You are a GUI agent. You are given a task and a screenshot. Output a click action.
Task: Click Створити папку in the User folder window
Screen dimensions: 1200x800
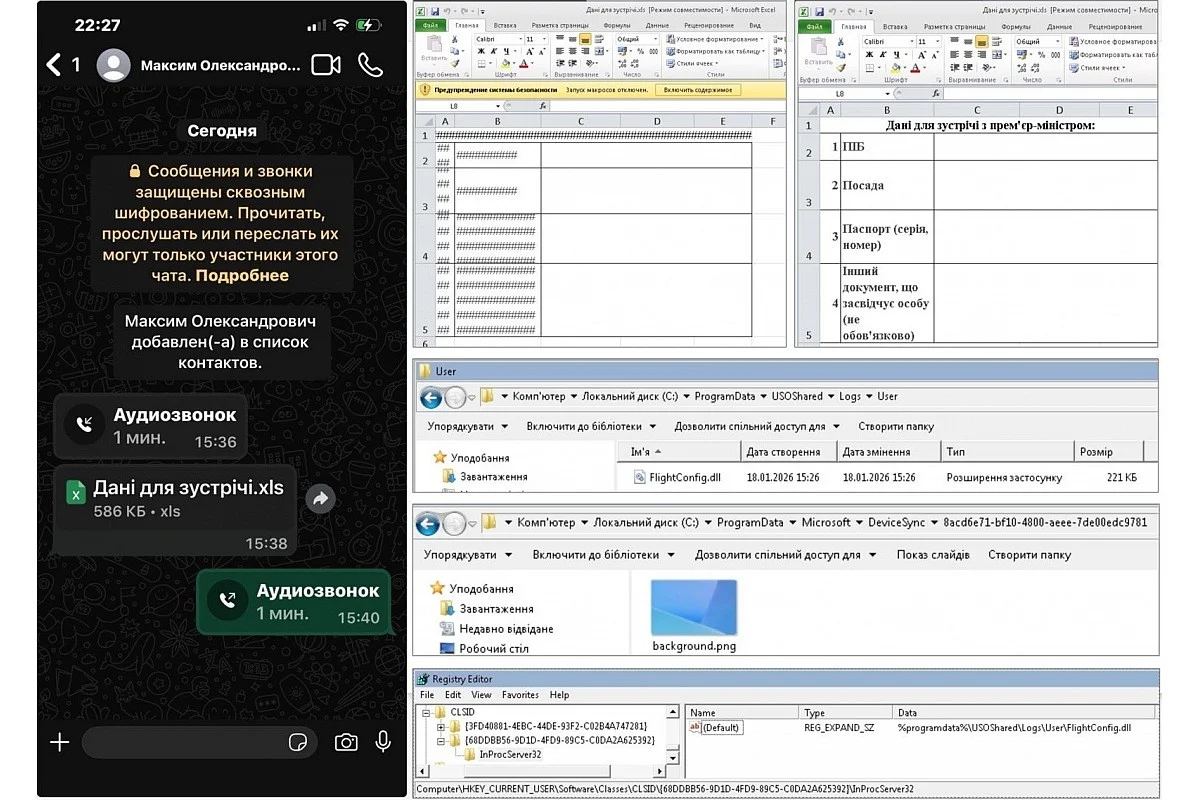click(x=896, y=426)
